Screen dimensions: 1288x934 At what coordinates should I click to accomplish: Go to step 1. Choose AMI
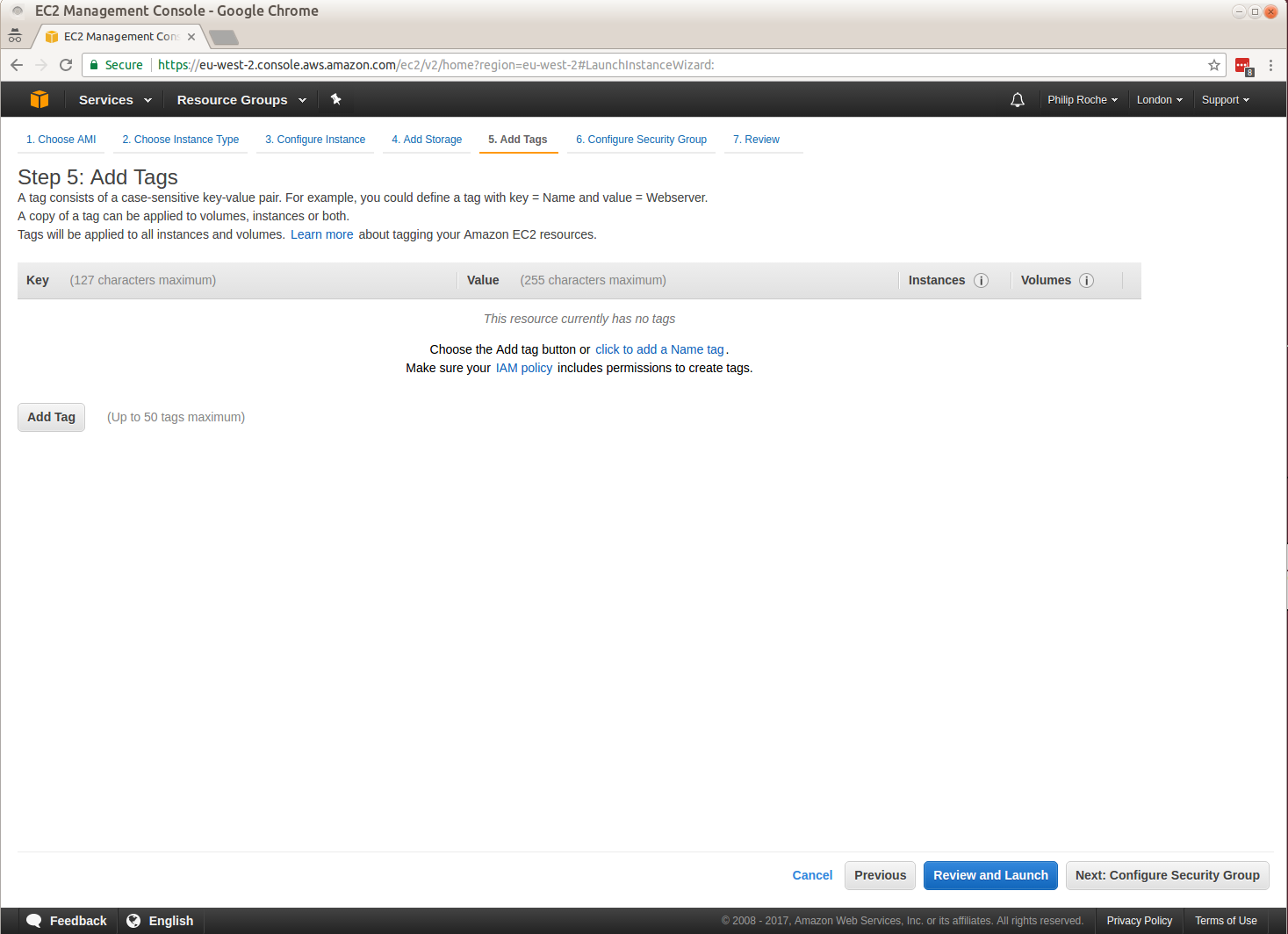[x=61, y=140]
